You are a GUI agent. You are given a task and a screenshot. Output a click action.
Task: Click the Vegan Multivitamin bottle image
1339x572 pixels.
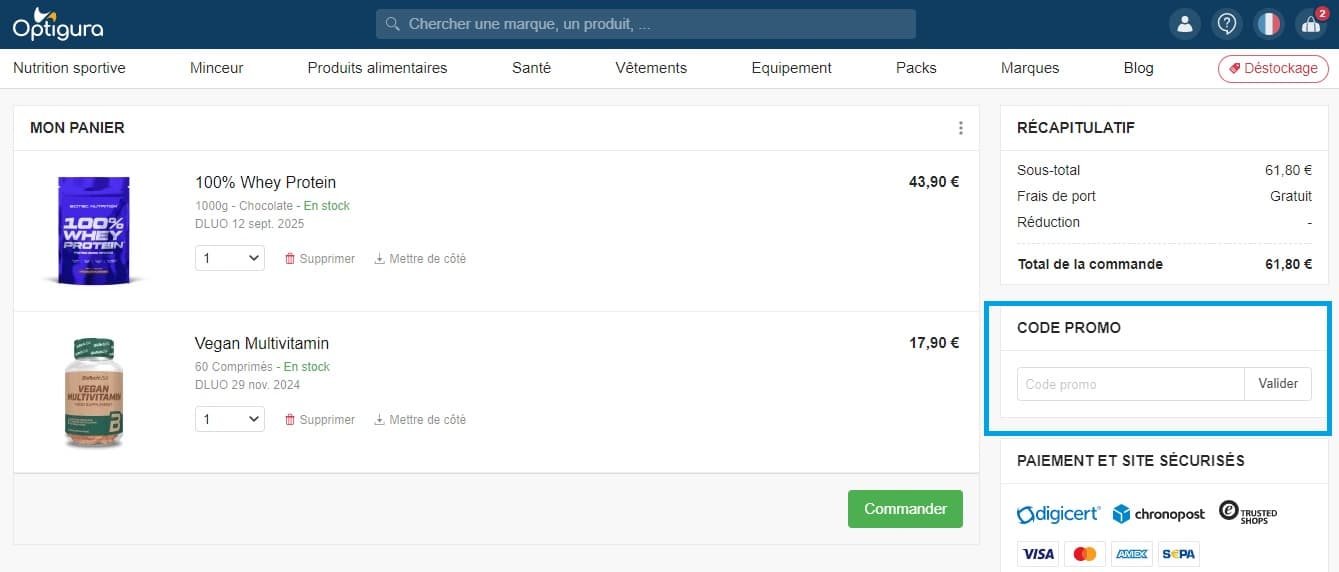(93, 392)
